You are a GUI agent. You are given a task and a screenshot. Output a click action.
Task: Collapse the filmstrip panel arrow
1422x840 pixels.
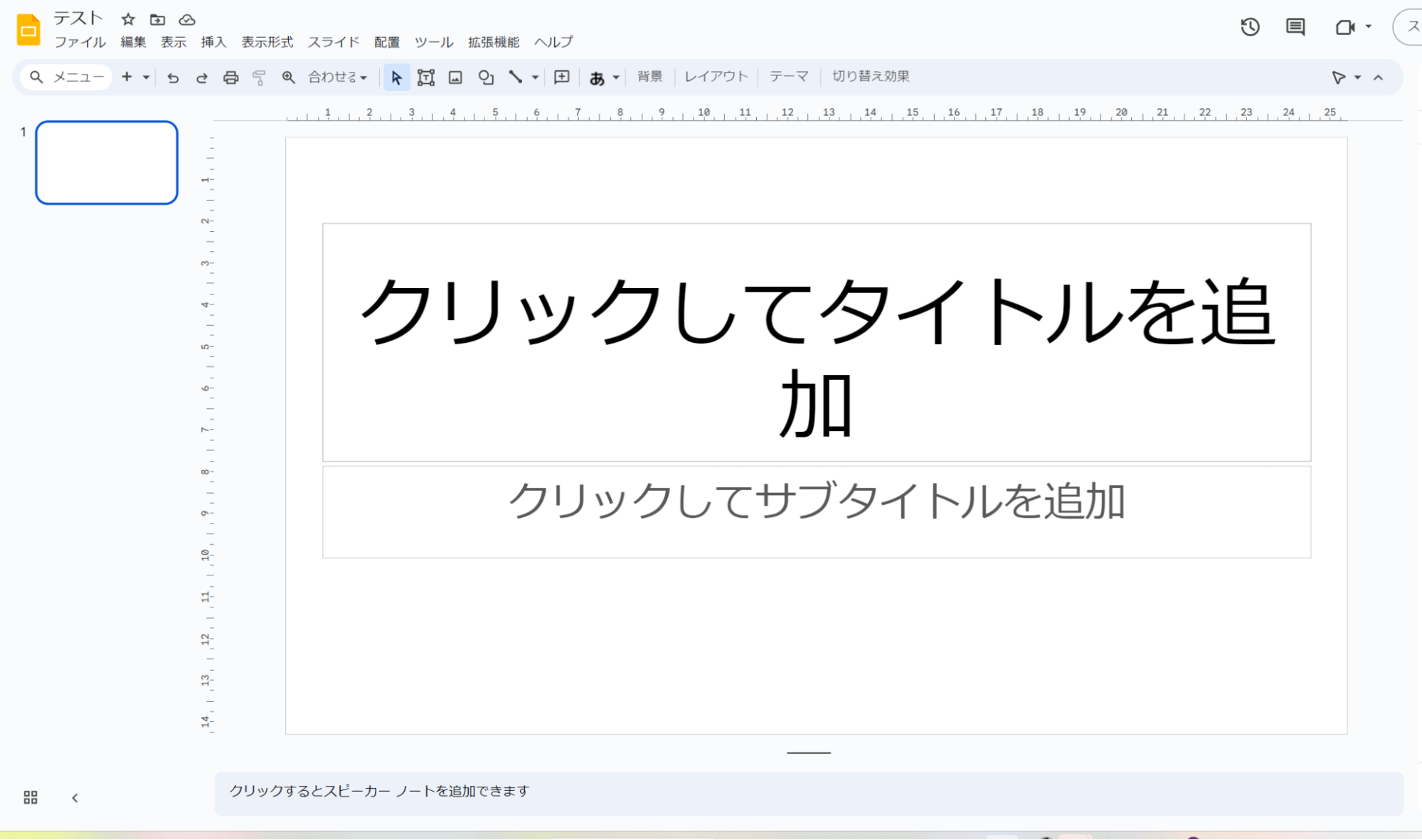[x=75, y=797]
